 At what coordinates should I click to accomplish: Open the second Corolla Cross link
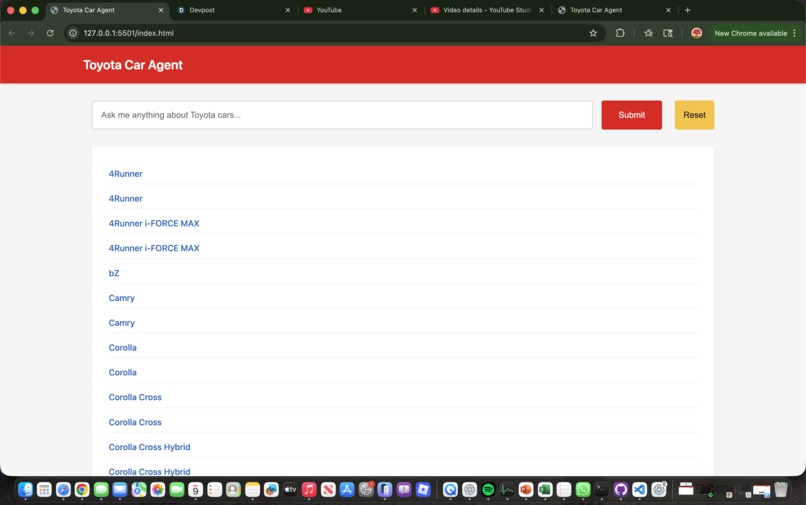[135, 422]
